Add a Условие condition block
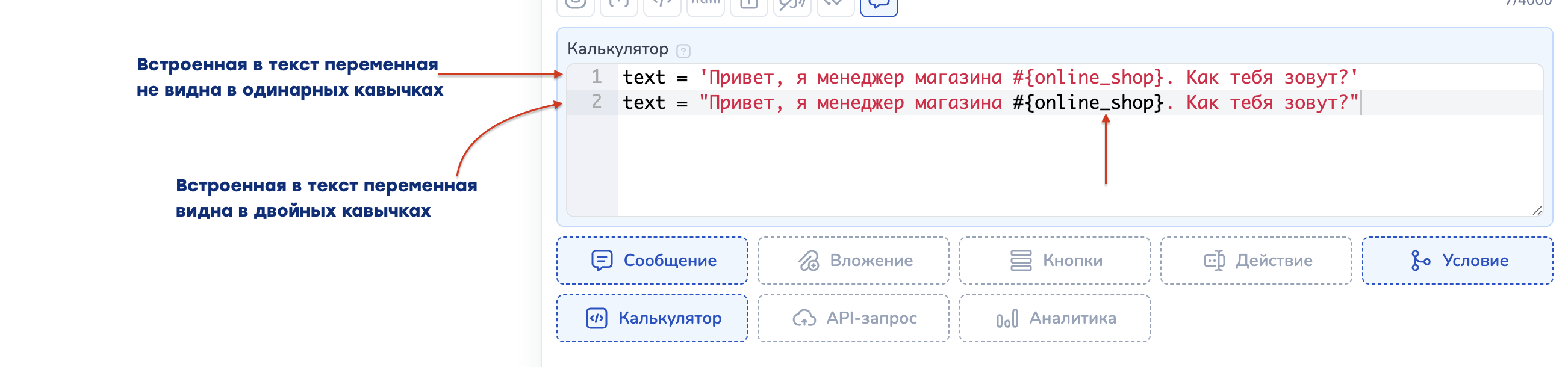The height and width of the screenshot is (367, 1568). [x=1457, y=261]
